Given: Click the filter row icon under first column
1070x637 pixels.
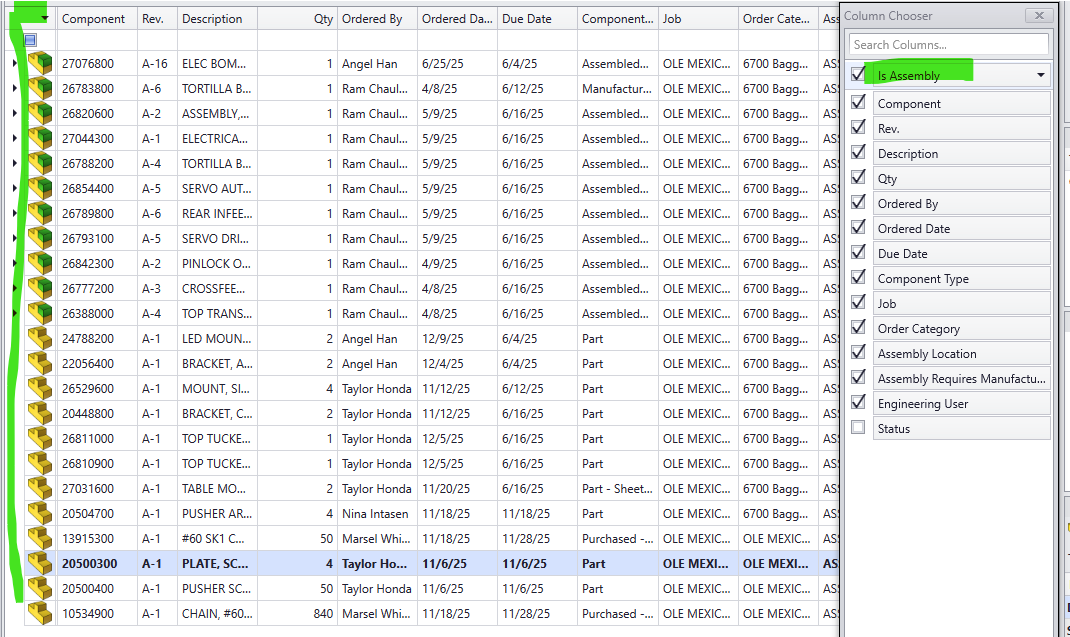Looking at the screenshot, I should [x=30, y=40].
